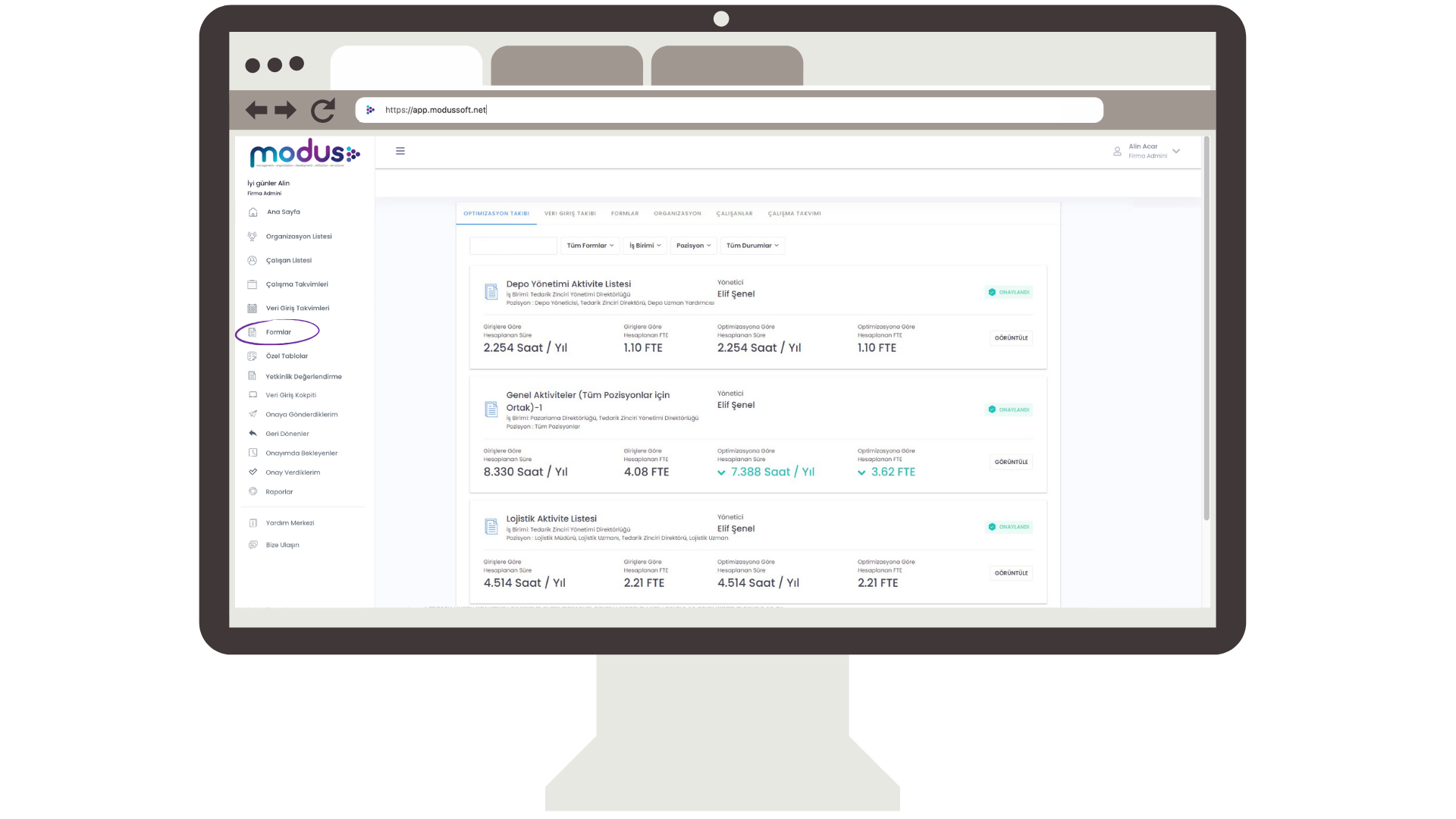
Task: Click the Raporlar sidebar icon
Action: (253, 491)
